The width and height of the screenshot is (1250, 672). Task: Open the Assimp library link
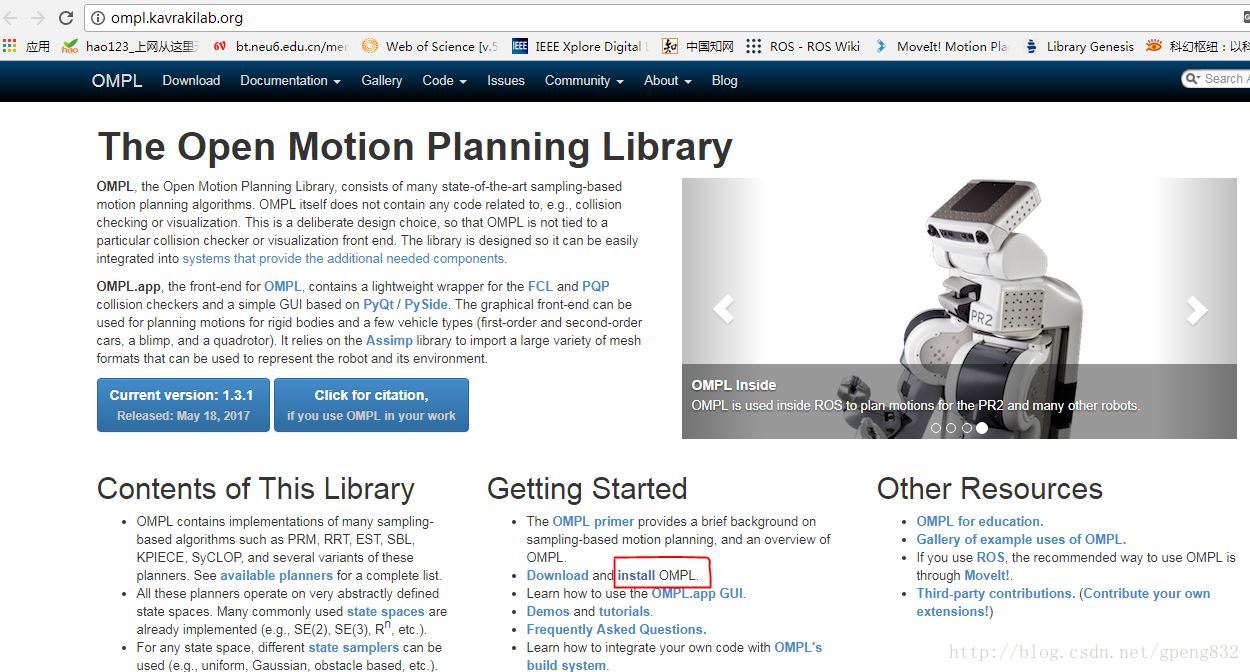(x=389, y=340)
